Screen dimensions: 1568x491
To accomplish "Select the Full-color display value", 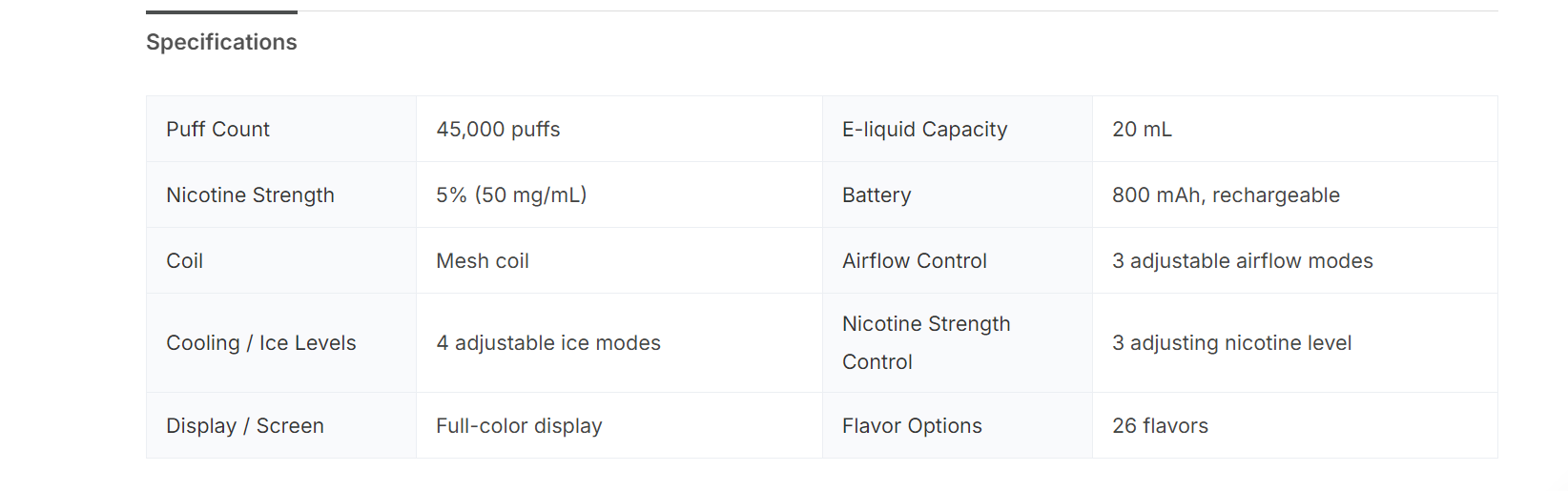I will [x=519, y=426].
